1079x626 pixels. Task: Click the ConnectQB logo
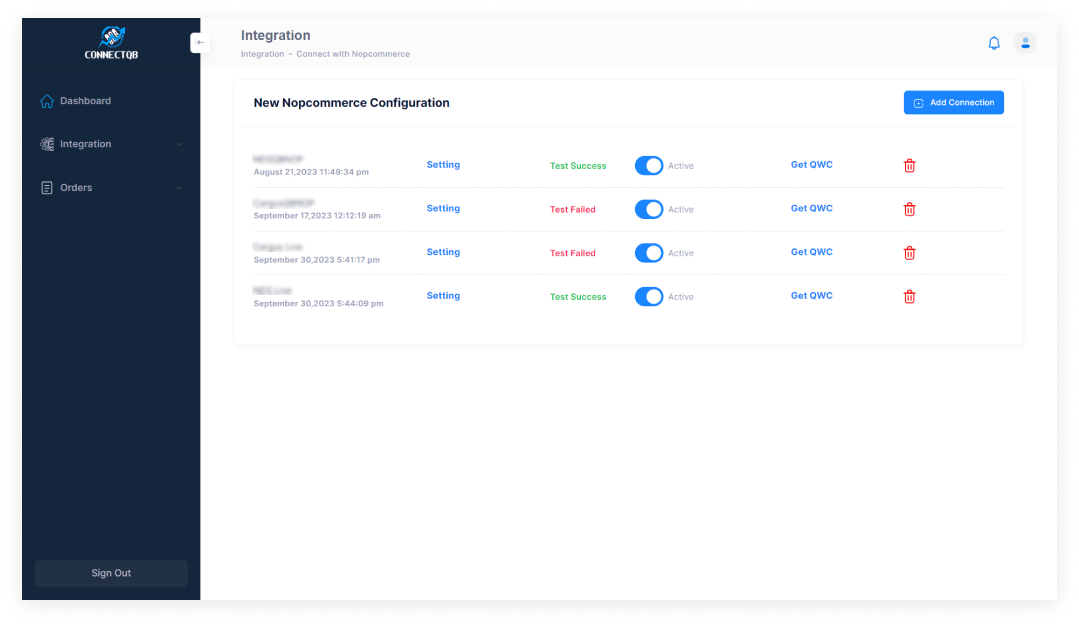pyautogui.click(x=111, y=43)
